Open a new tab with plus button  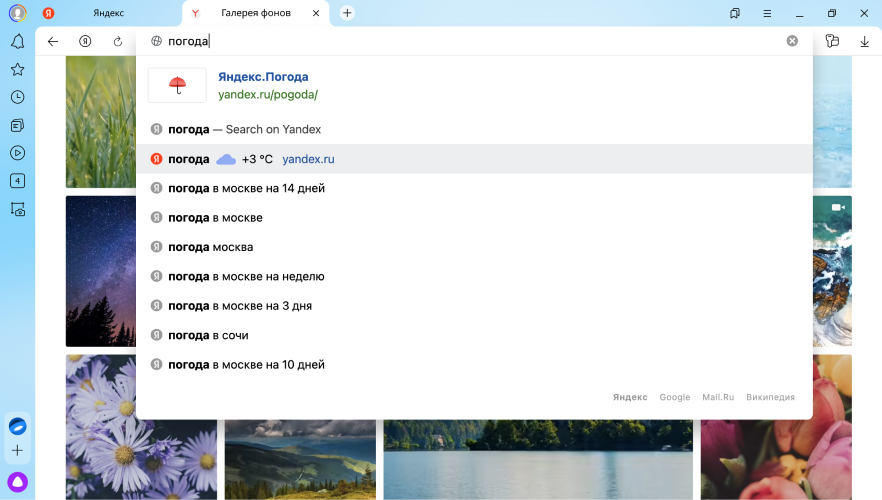[347, 13]
